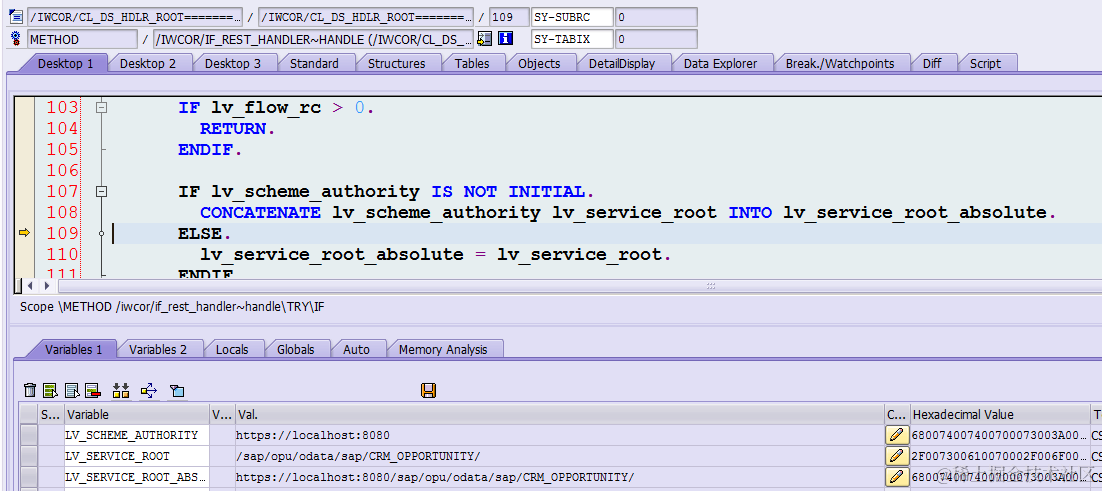
Task: Click the LV_SERVICE_ROOT_ABS... variable name cell
Action: 137,477
